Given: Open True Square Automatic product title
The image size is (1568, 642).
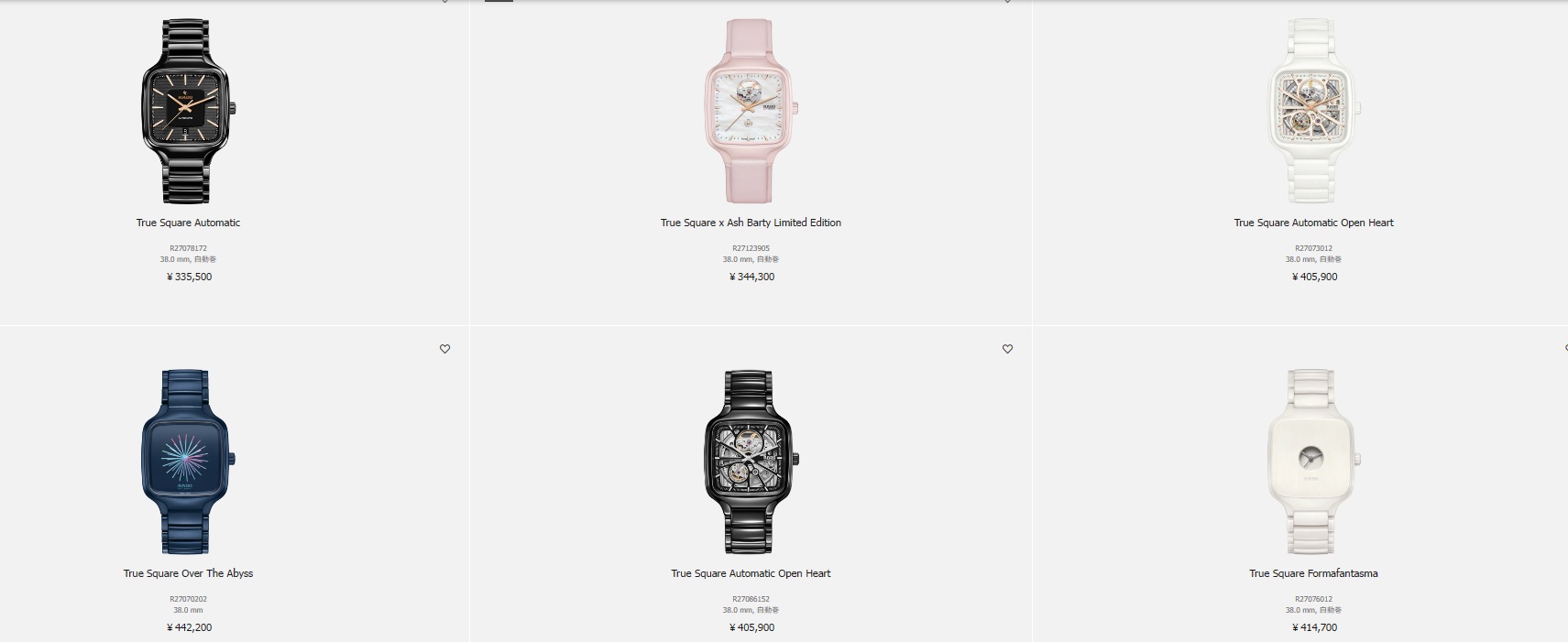Looking at the screenshot, I should [189, 223].
